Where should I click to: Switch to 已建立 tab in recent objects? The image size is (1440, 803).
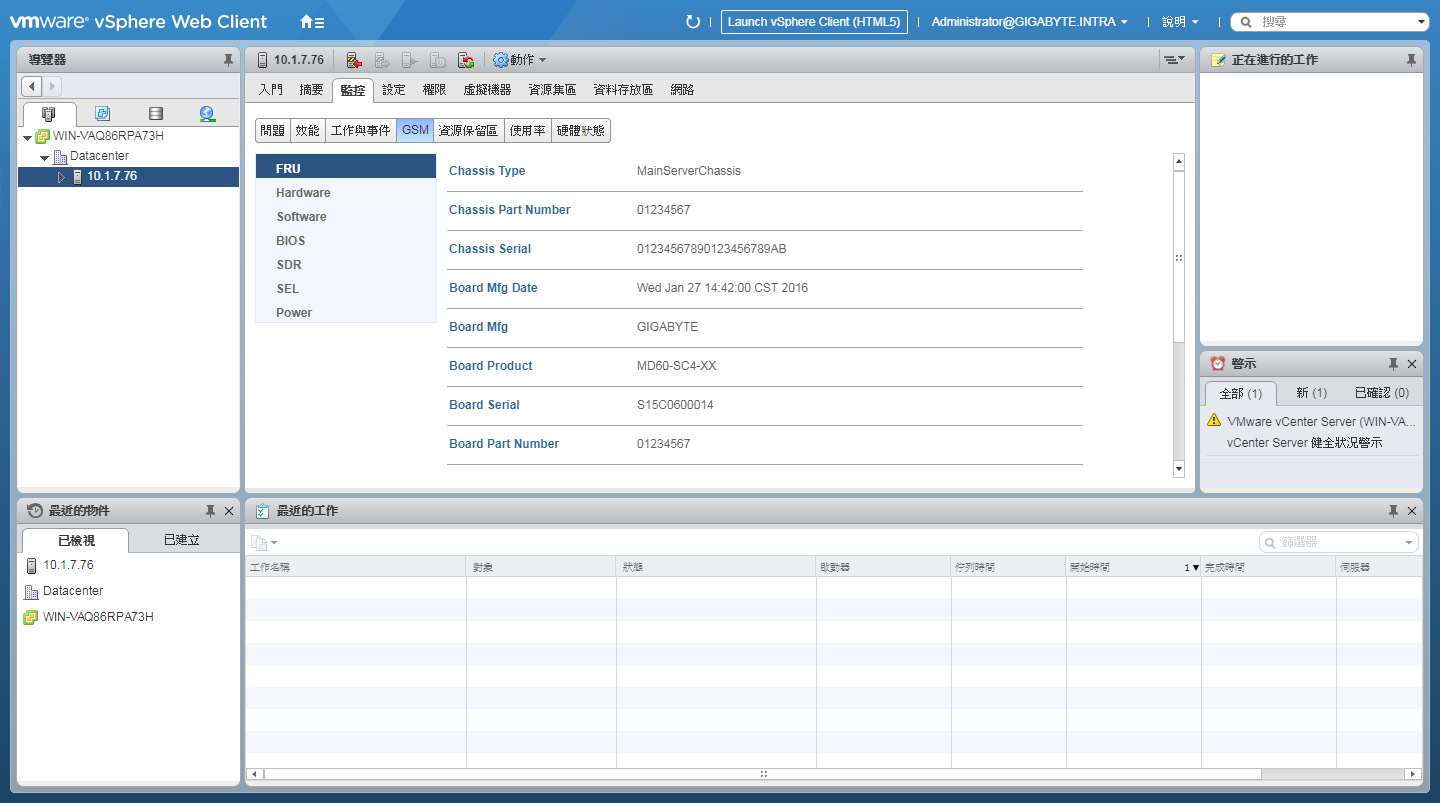click(x=182, y=540)
